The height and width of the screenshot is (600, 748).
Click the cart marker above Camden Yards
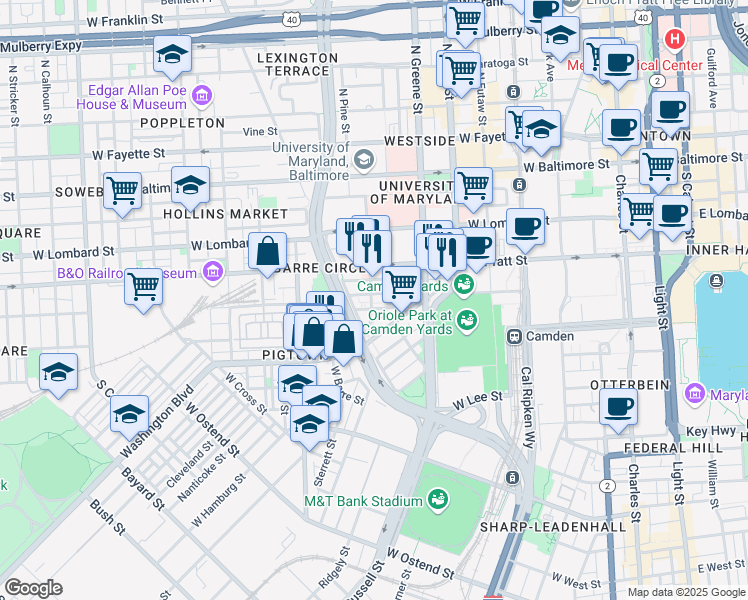click(401, 287)
